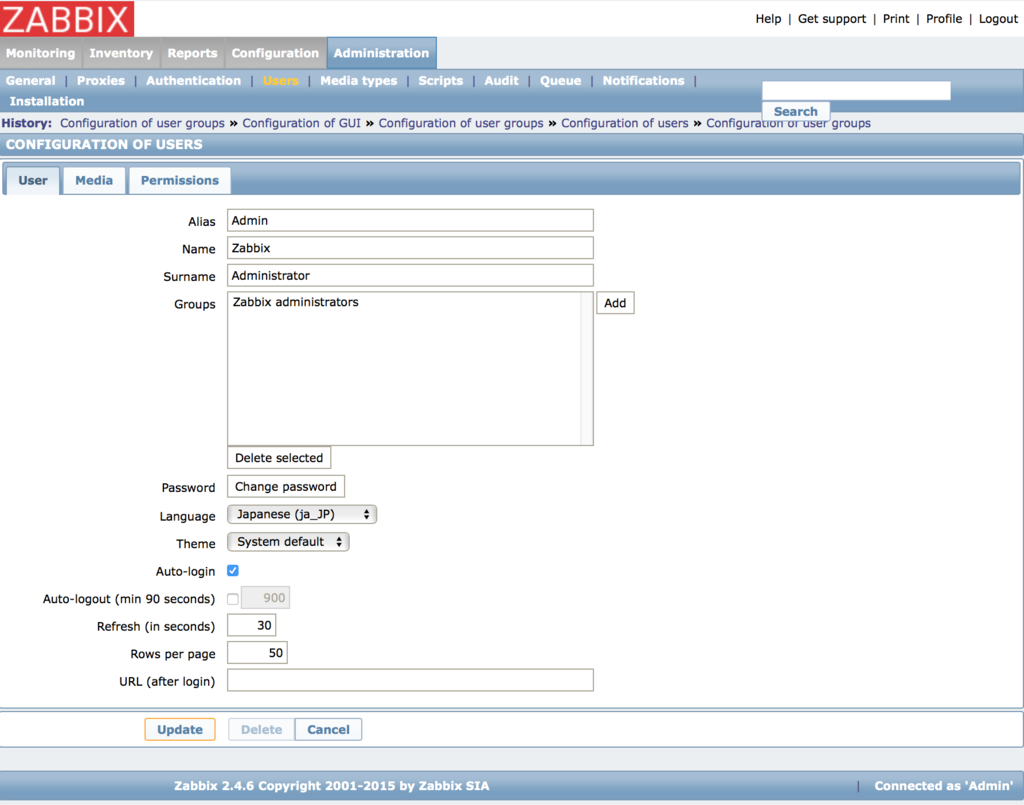The height and width of the screenshot is (805, 1024).
Task: Click the Search button
Action: (795, 112)
